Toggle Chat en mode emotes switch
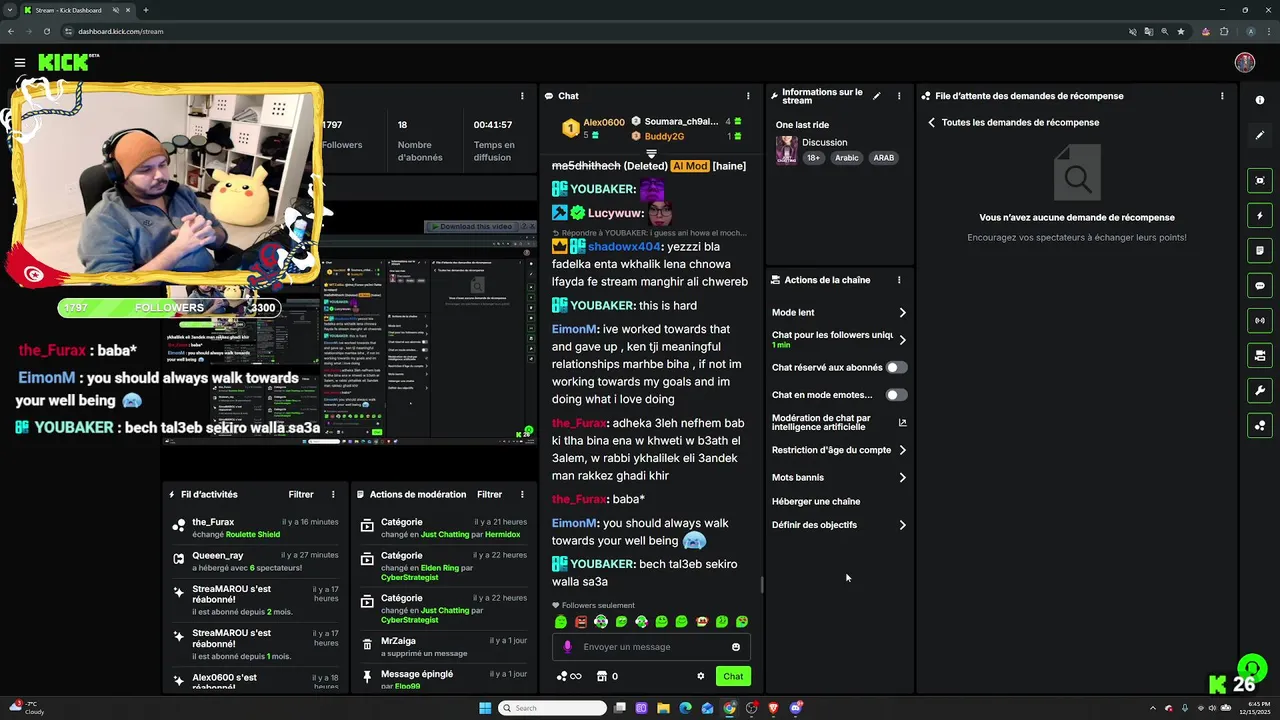Image resolution: width=1280 pixels, height=720 pixels. point(896,395)
